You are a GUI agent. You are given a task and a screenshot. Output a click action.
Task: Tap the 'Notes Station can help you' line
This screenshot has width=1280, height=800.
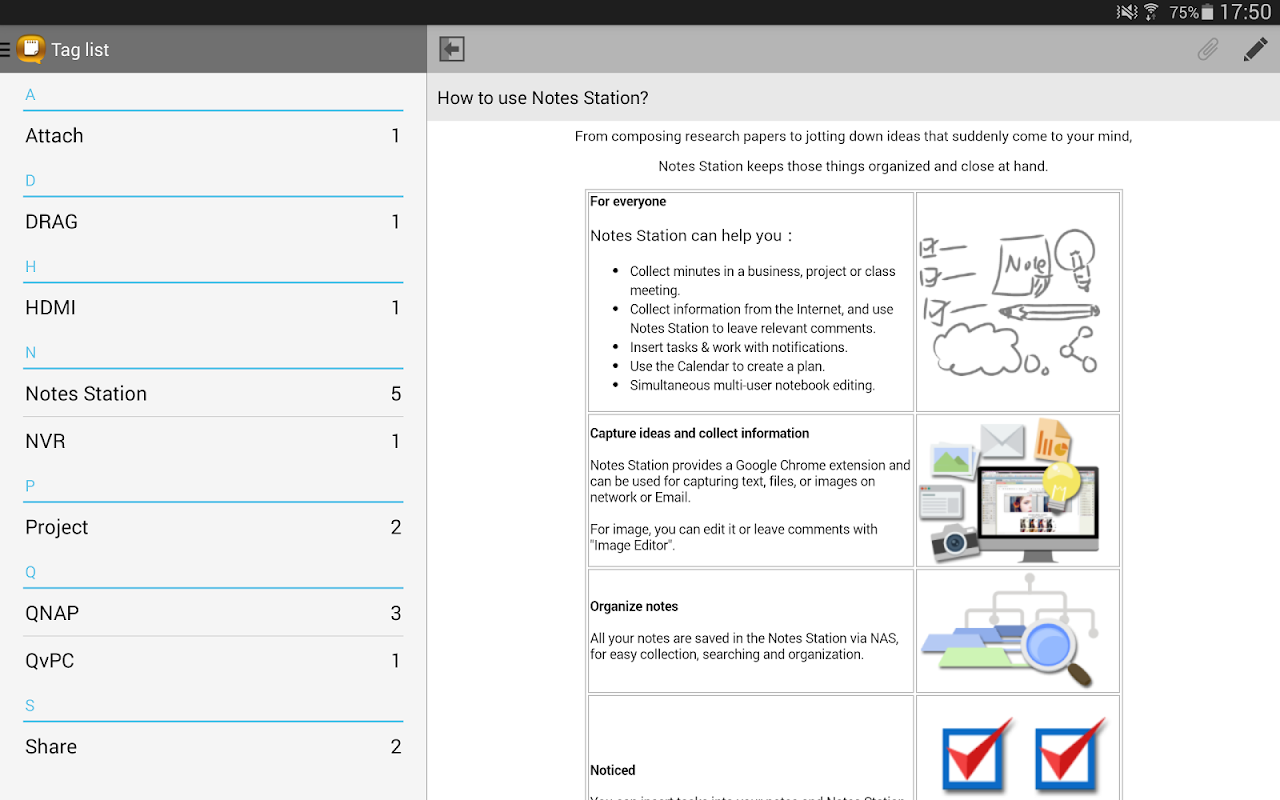point(691,236)
